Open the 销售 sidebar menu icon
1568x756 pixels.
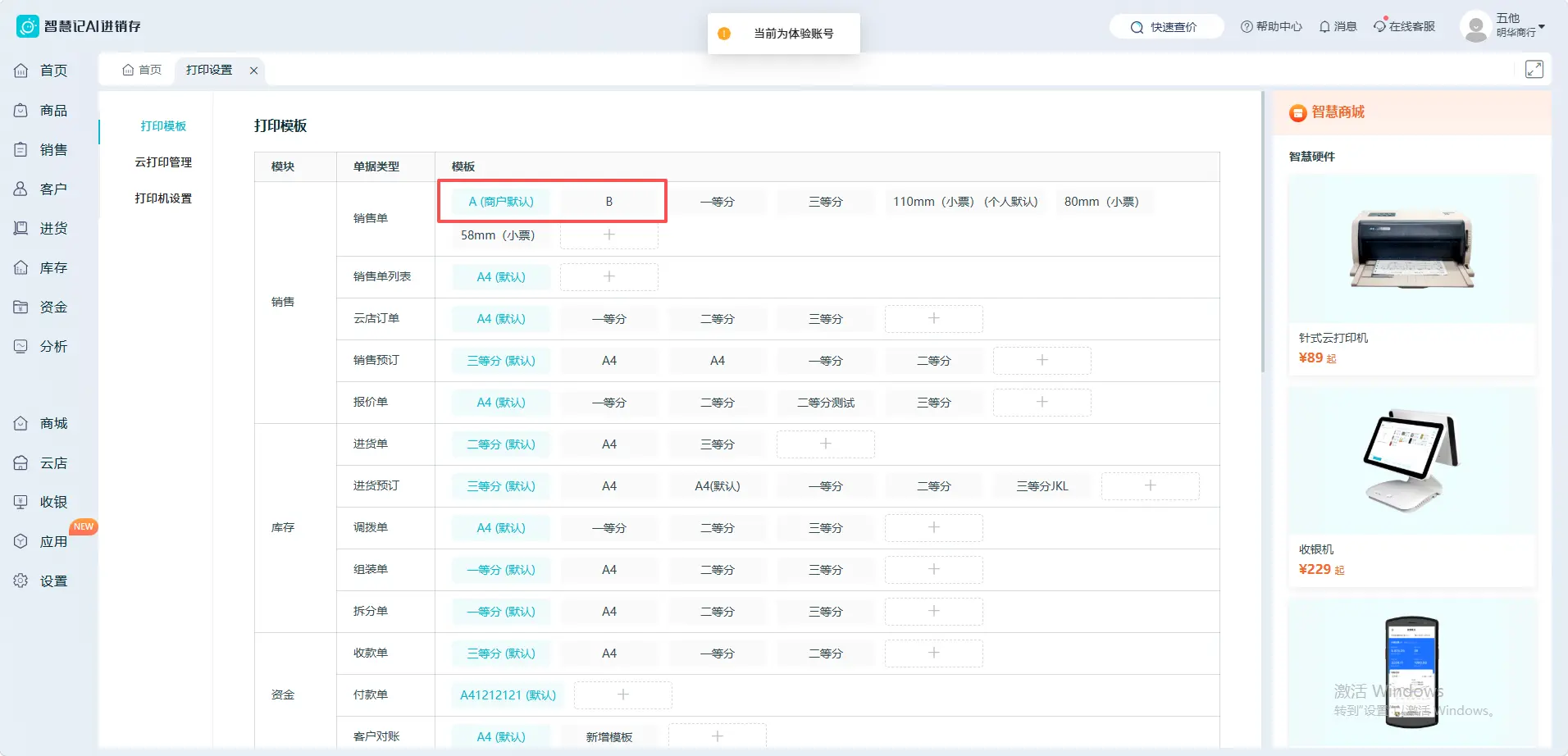coord(21,149)
